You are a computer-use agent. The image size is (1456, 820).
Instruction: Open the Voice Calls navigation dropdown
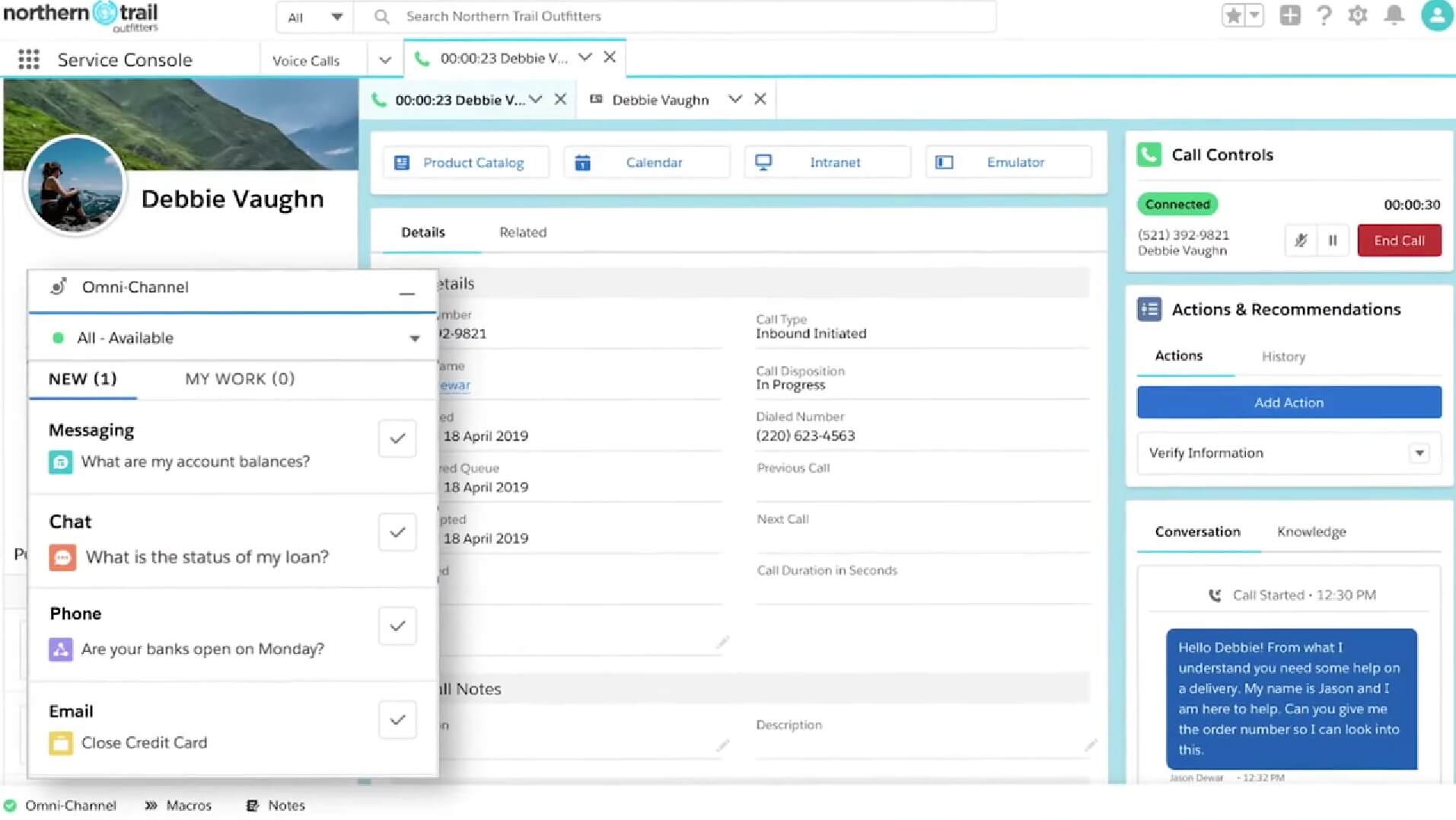point(385,60)
